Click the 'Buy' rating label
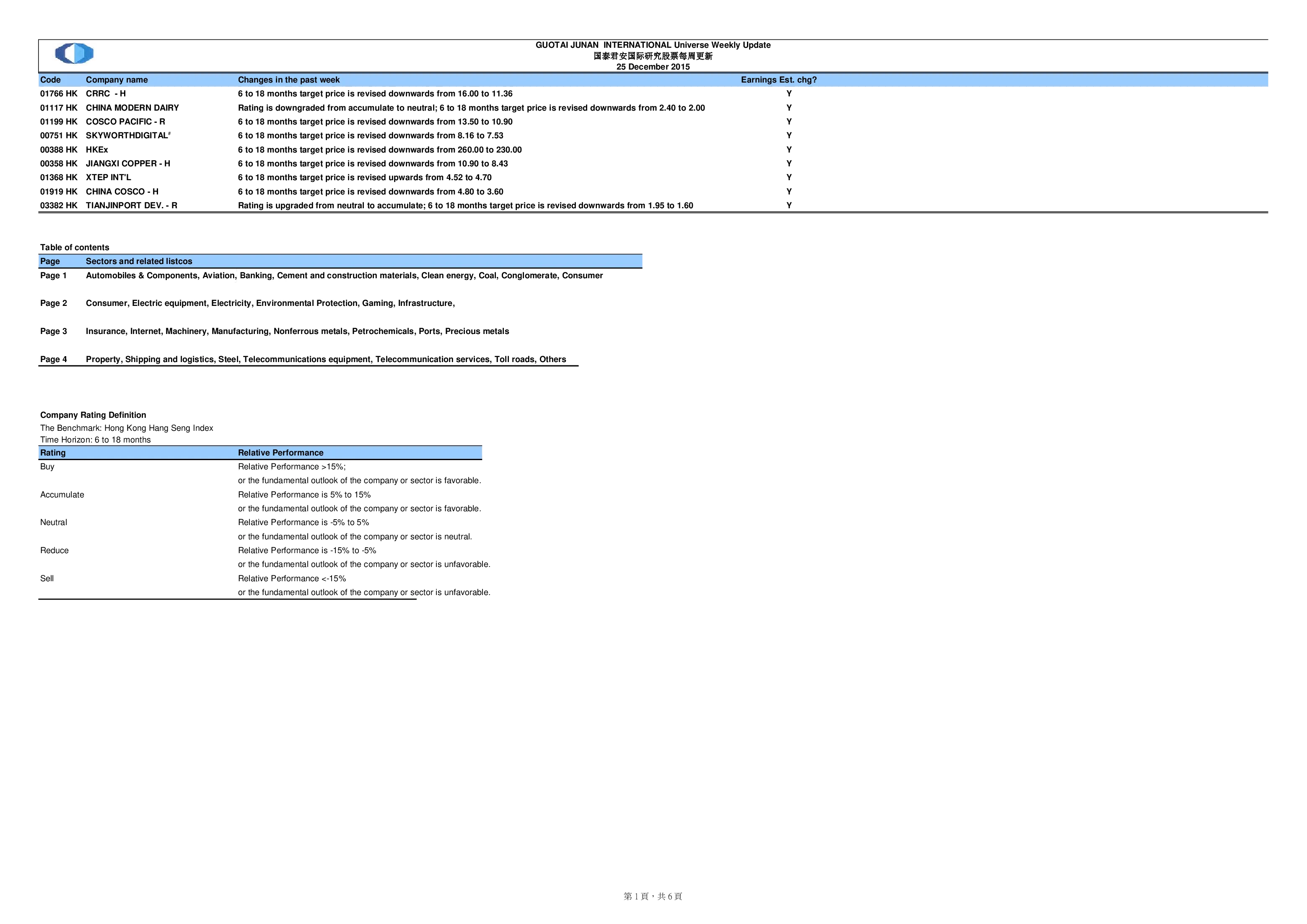 click(x=47, y=467)
